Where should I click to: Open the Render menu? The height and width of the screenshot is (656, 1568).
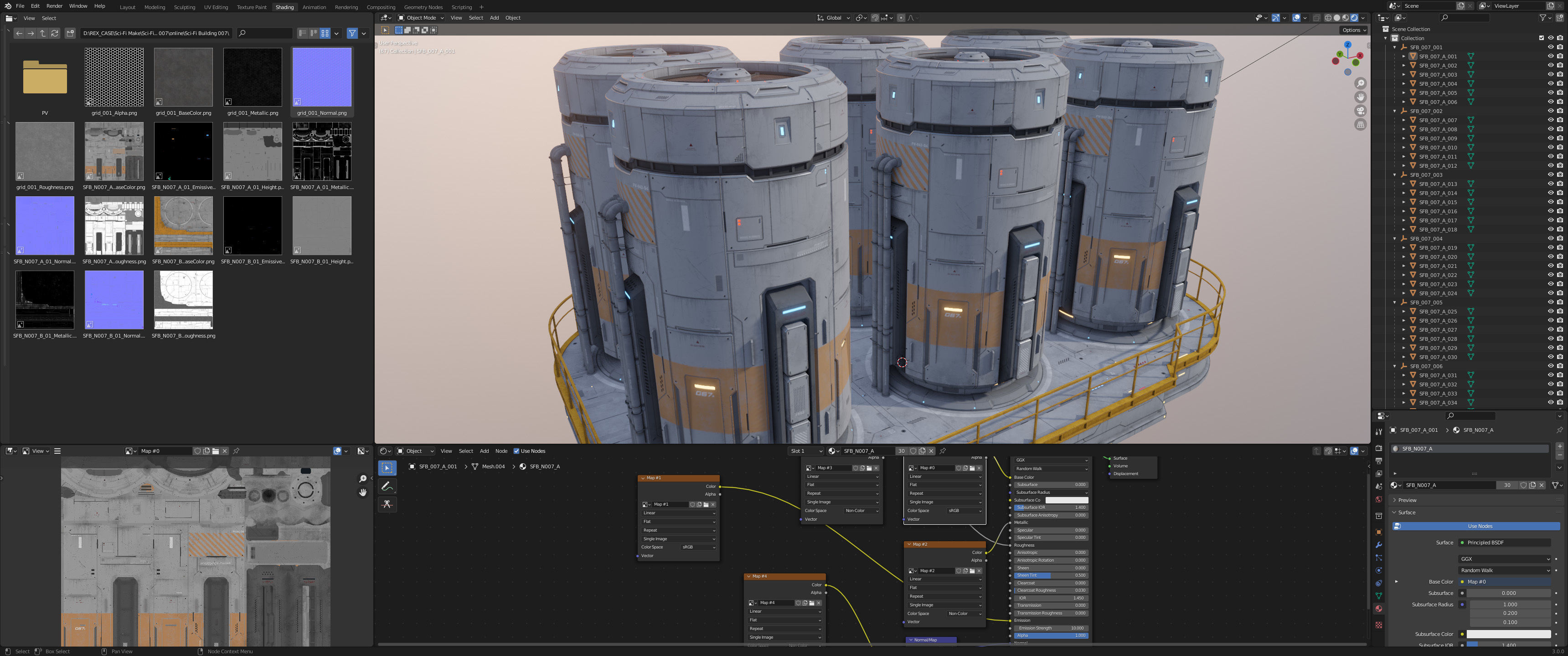click(x=54, y=6)
